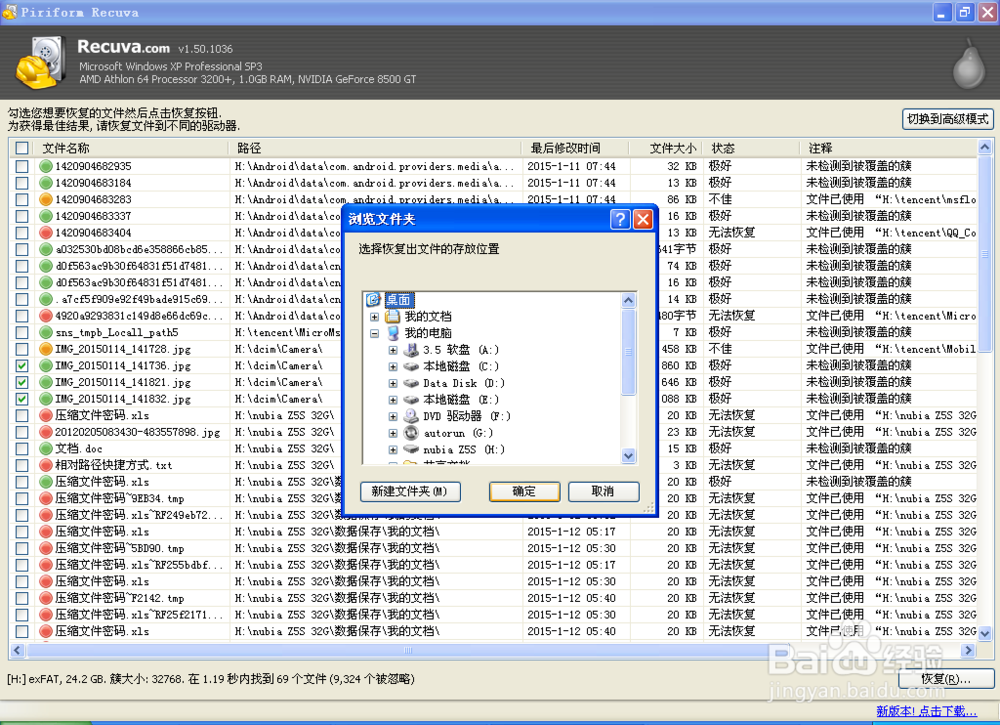Viewport: 1000px width, 725px height.
Task: Click file list scroll-right arrow
Action: (x=968, y=650)
